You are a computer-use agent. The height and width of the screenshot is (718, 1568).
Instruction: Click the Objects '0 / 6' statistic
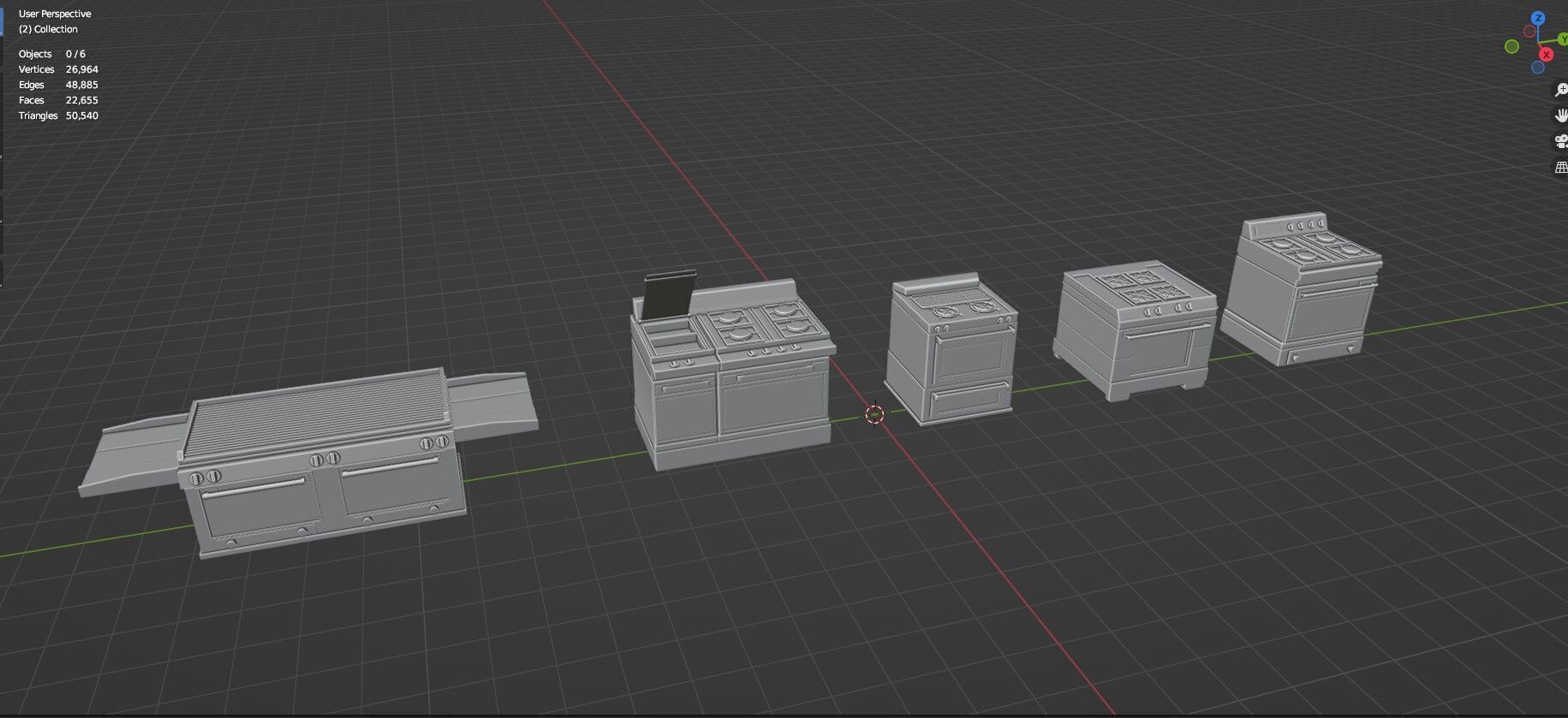pos(75,54)
